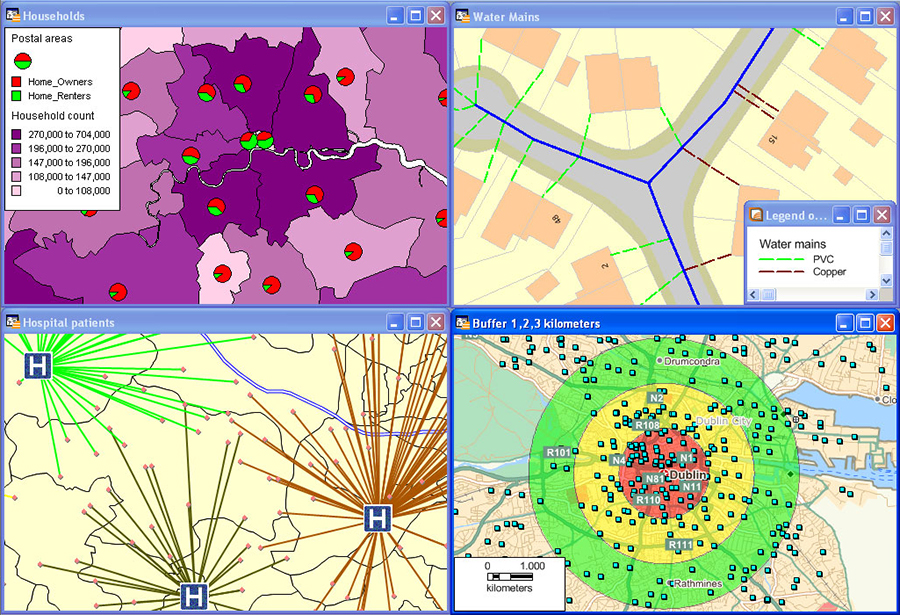Image resolution: width=900 pixels, height=615 pixels.
Task: Minimize the Legend window
Action: tap(841, 215)
